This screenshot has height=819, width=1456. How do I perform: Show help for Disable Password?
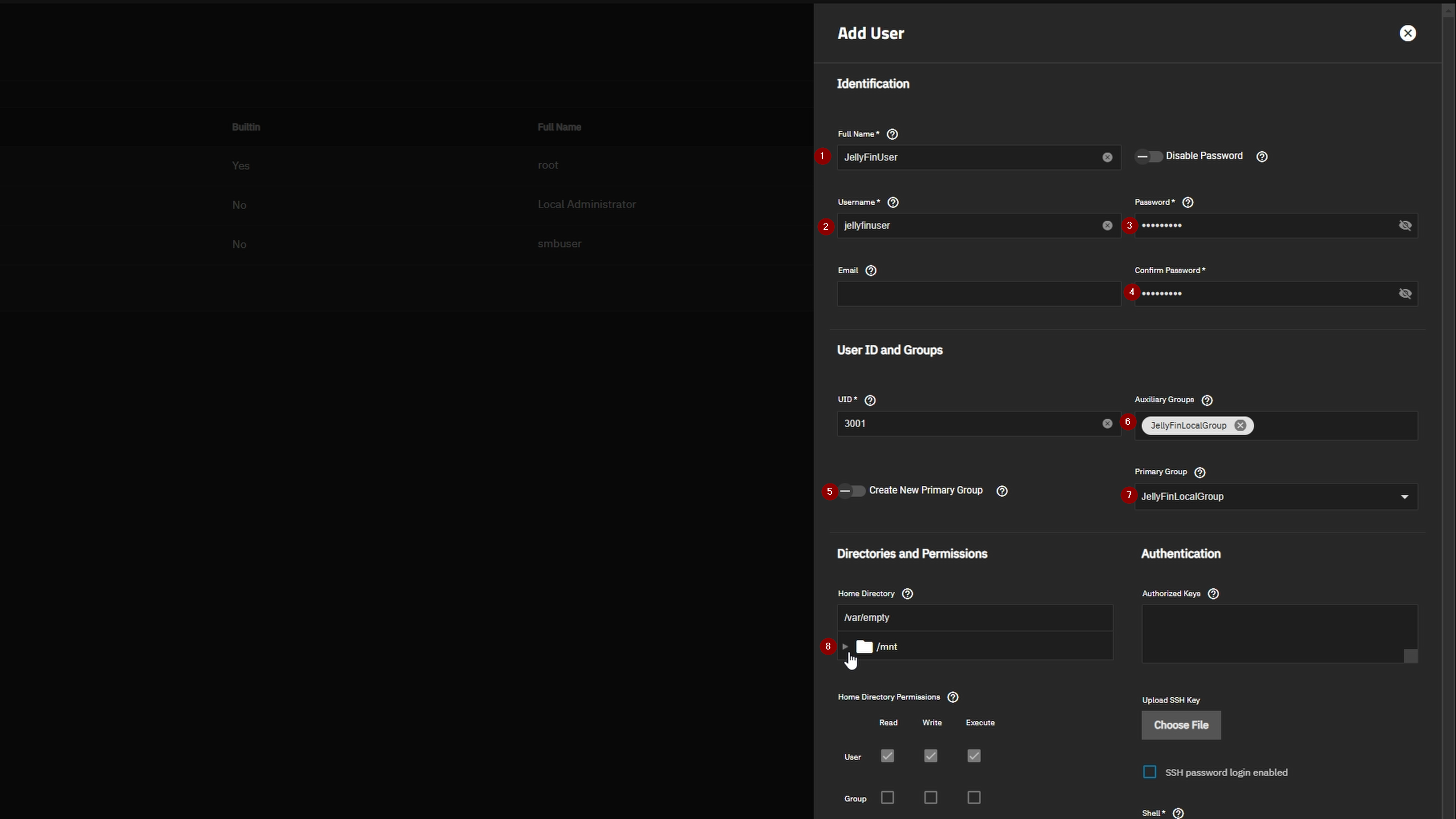click(x=1261, y=156)
